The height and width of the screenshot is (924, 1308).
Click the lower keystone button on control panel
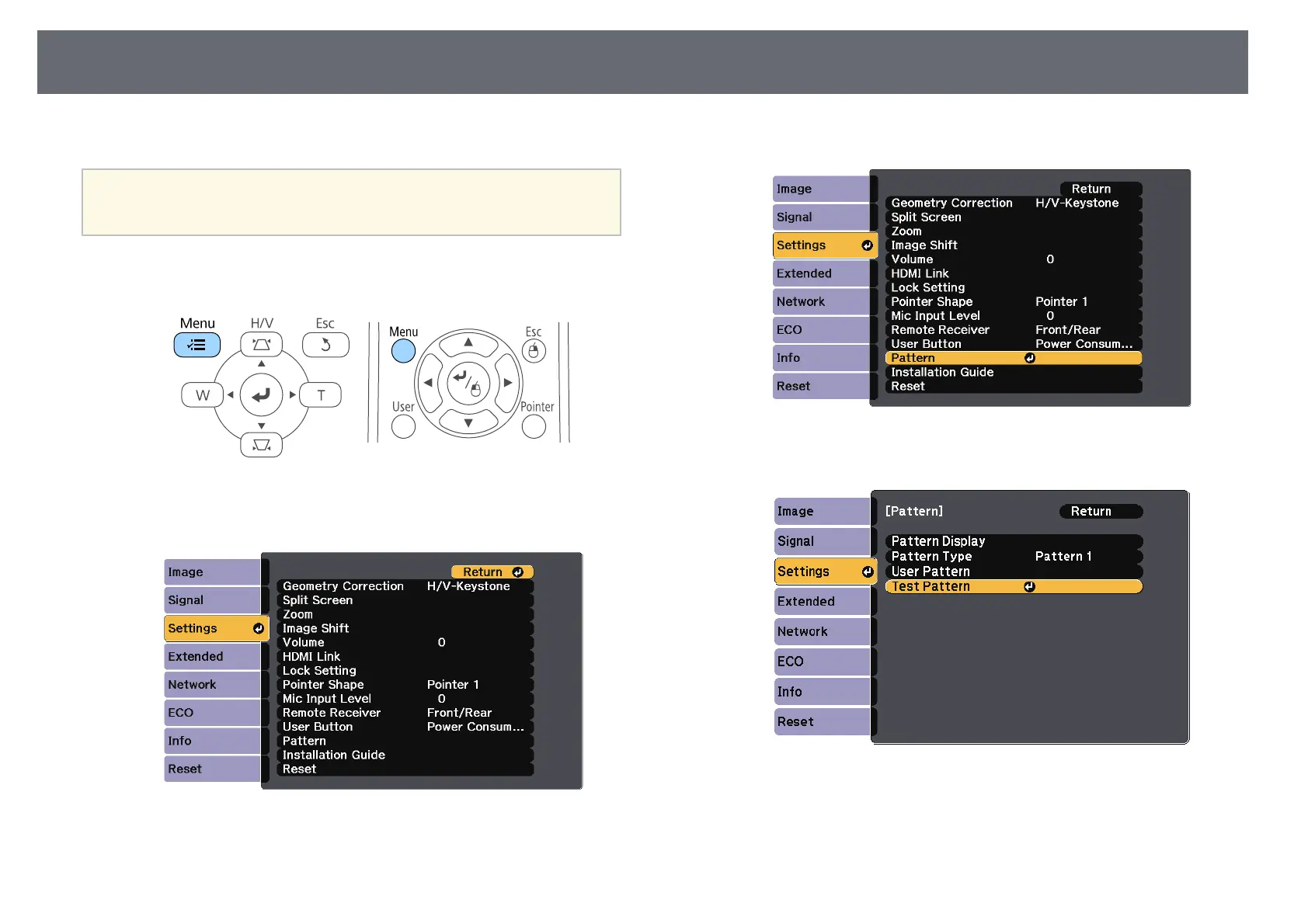[261, 445]
